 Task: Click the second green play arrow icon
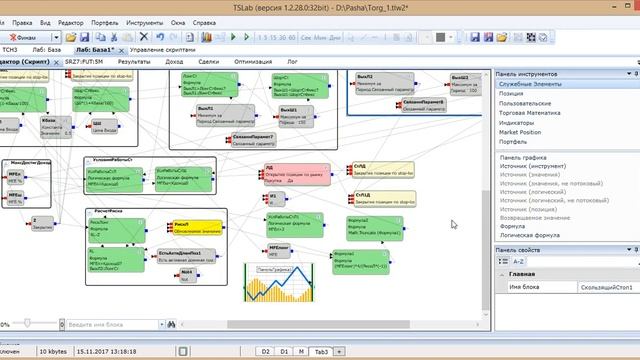coord(246,37)
